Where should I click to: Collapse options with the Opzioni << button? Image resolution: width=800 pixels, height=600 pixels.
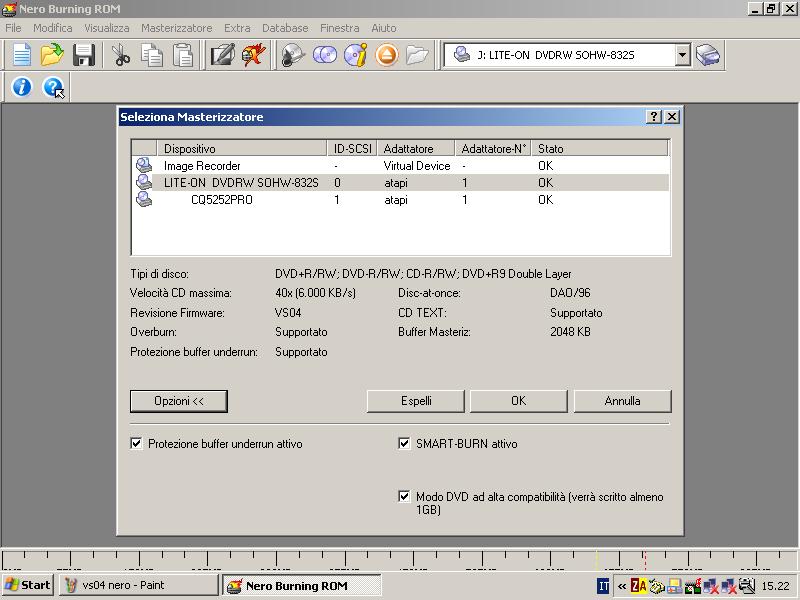[x=179, y=401]
